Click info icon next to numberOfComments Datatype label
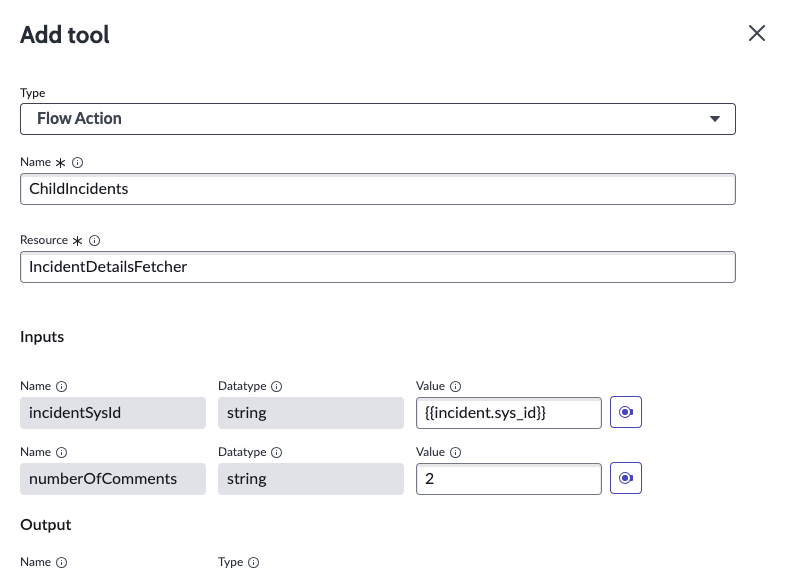The height and width of the screenshot is (585, 790). point(277,452)
